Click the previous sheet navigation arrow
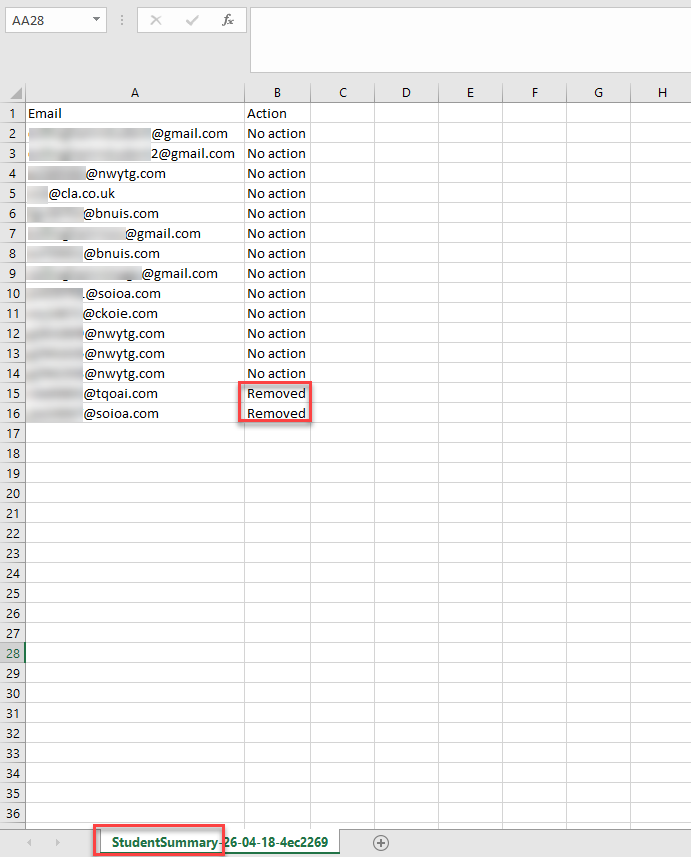The width and height of the screenshot is (691, 857). pyautogui.click(x=29, y=843)
